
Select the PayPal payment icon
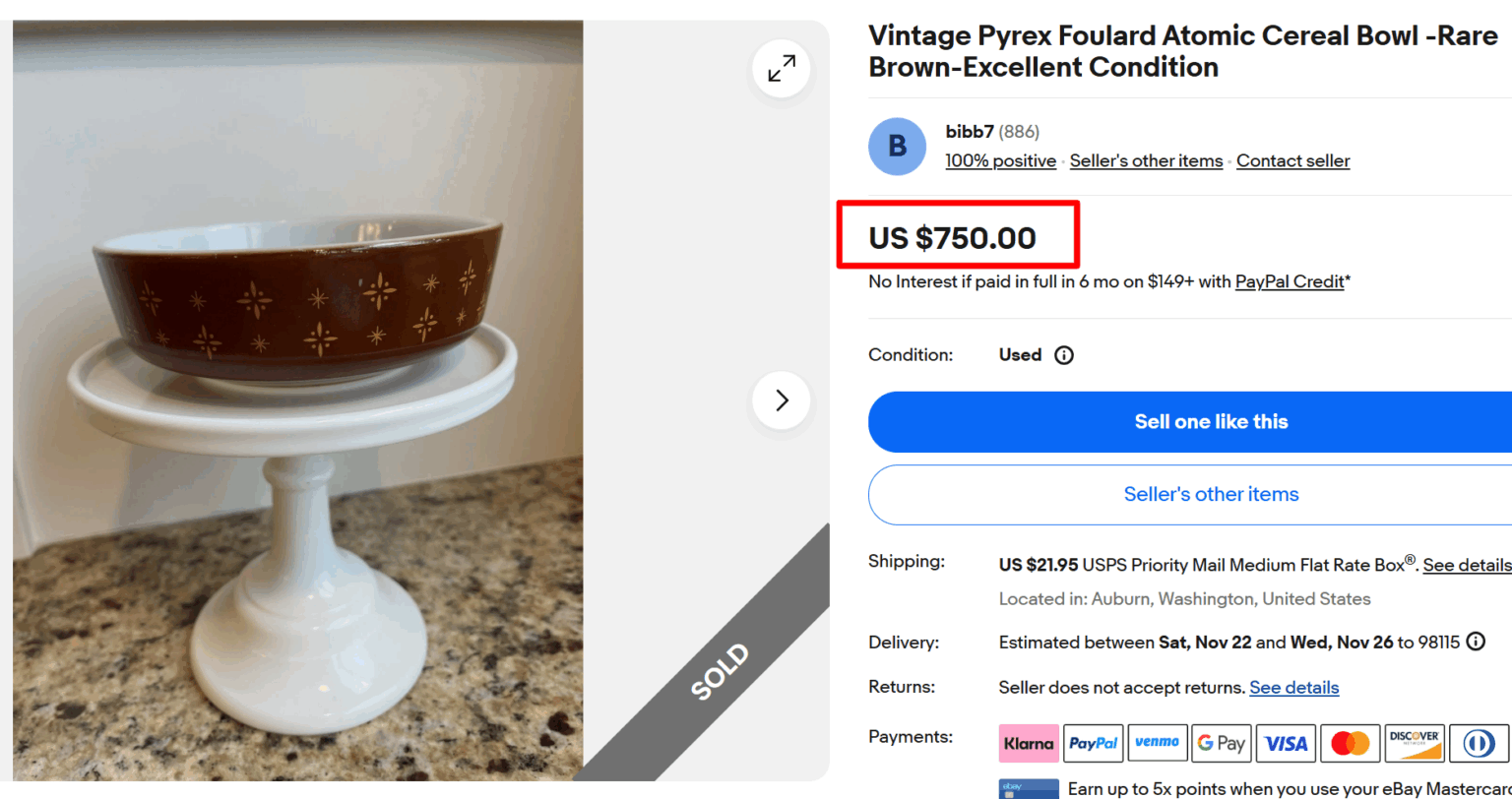[1093, 743]
